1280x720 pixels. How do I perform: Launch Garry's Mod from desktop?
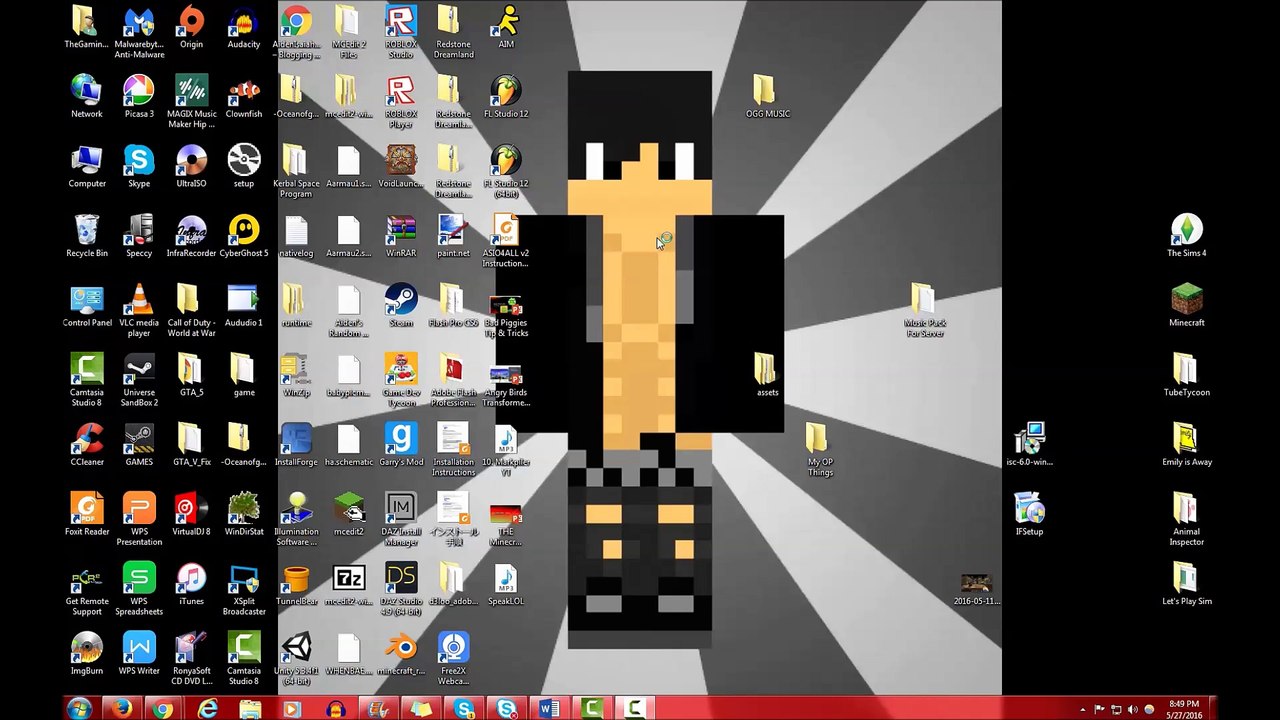click(401, 445)
